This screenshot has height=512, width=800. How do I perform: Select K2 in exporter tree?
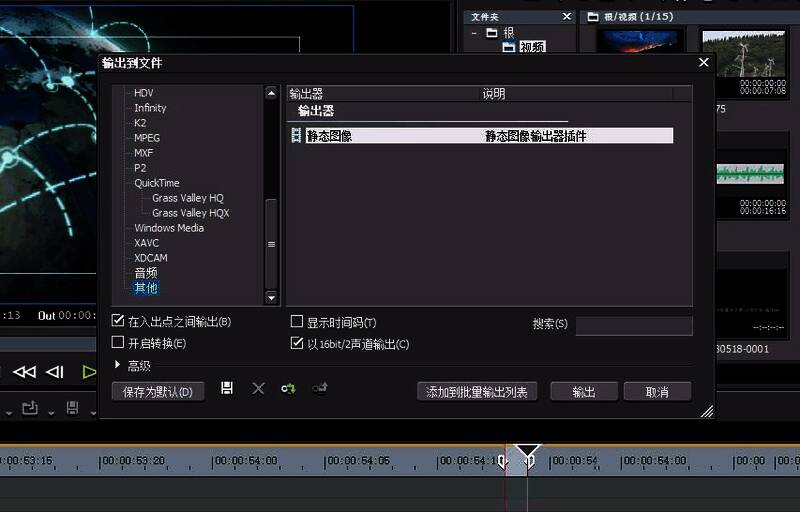point(140,123)
